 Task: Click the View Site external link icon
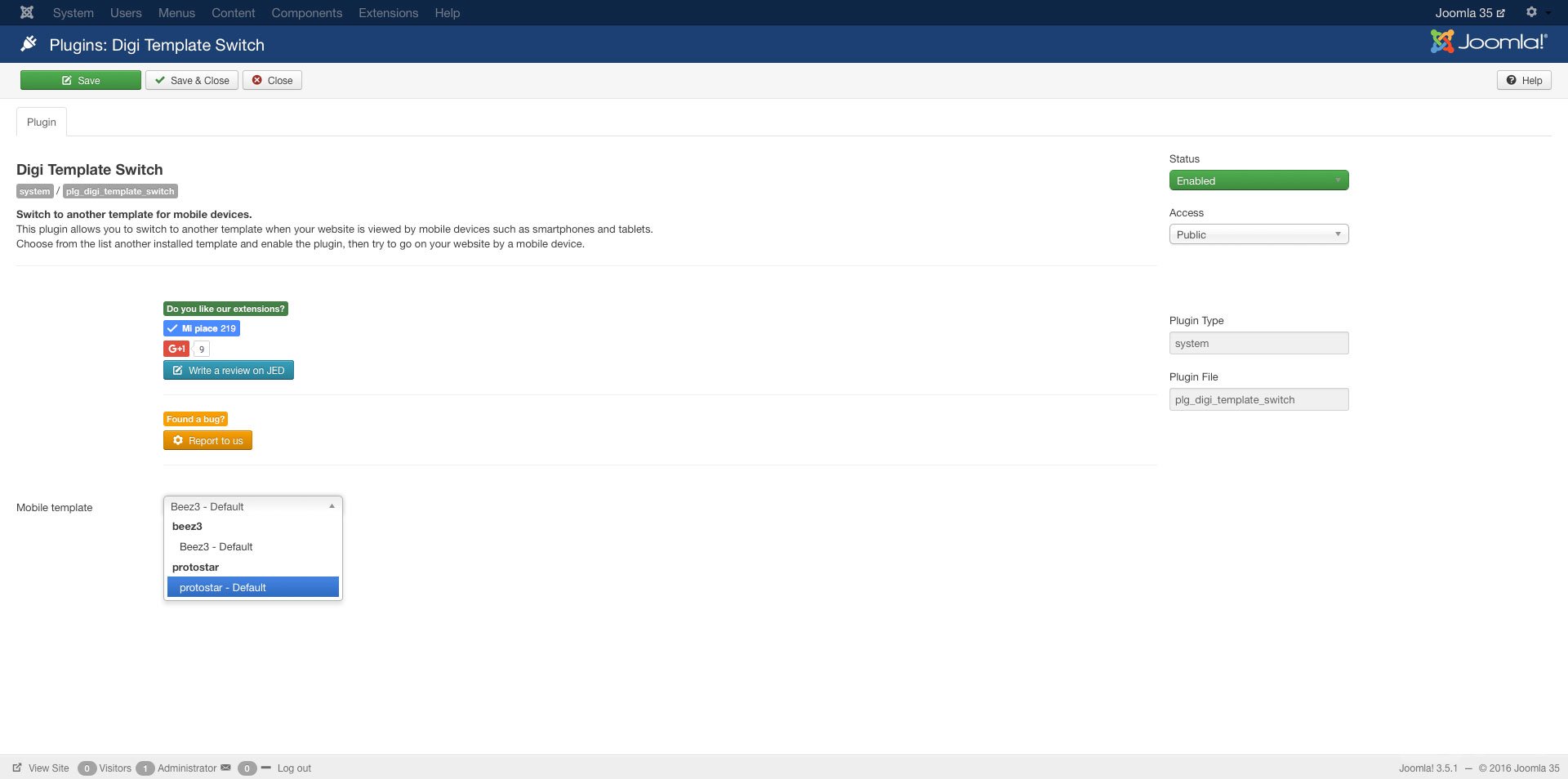pyautogui.click(x=17, y=768)
